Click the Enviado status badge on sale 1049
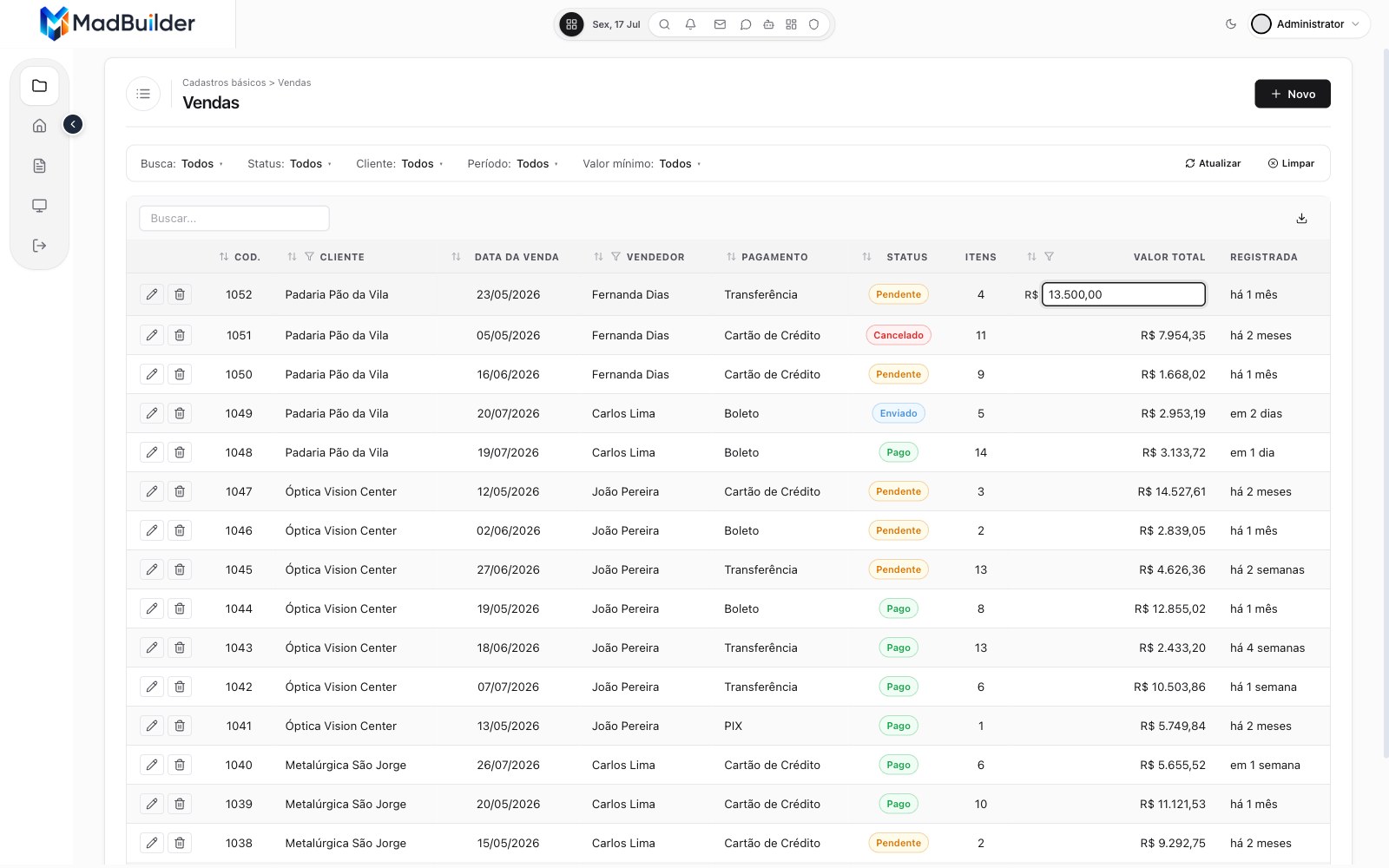This screenshot has width=1389, height=868. pos(899,413)
